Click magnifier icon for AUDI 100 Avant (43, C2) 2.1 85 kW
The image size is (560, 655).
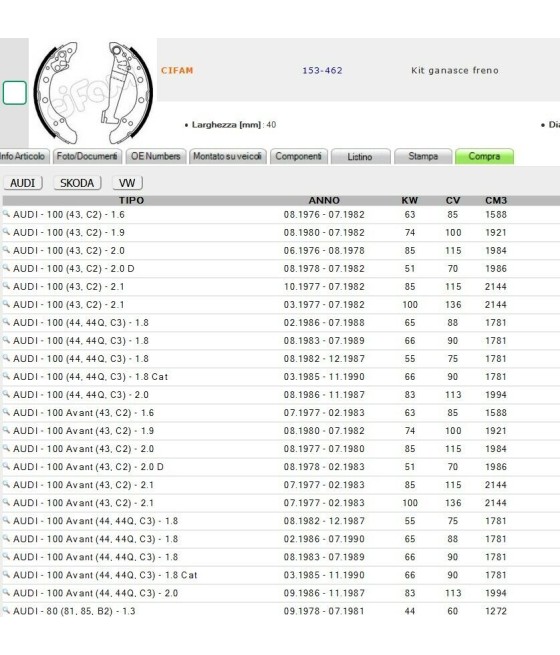coord(6,484)
